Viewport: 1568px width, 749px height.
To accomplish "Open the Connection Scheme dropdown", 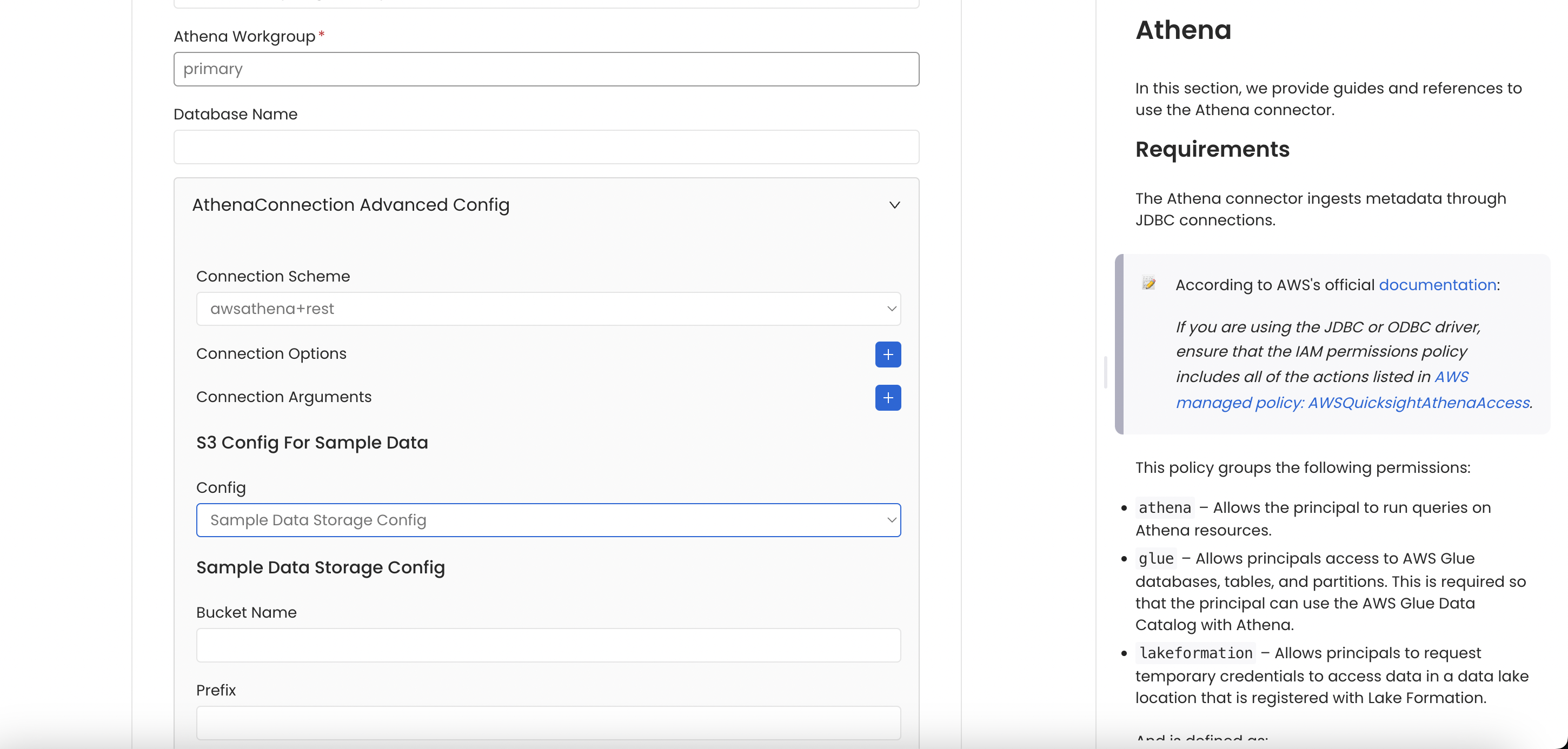I will [548, 309].
